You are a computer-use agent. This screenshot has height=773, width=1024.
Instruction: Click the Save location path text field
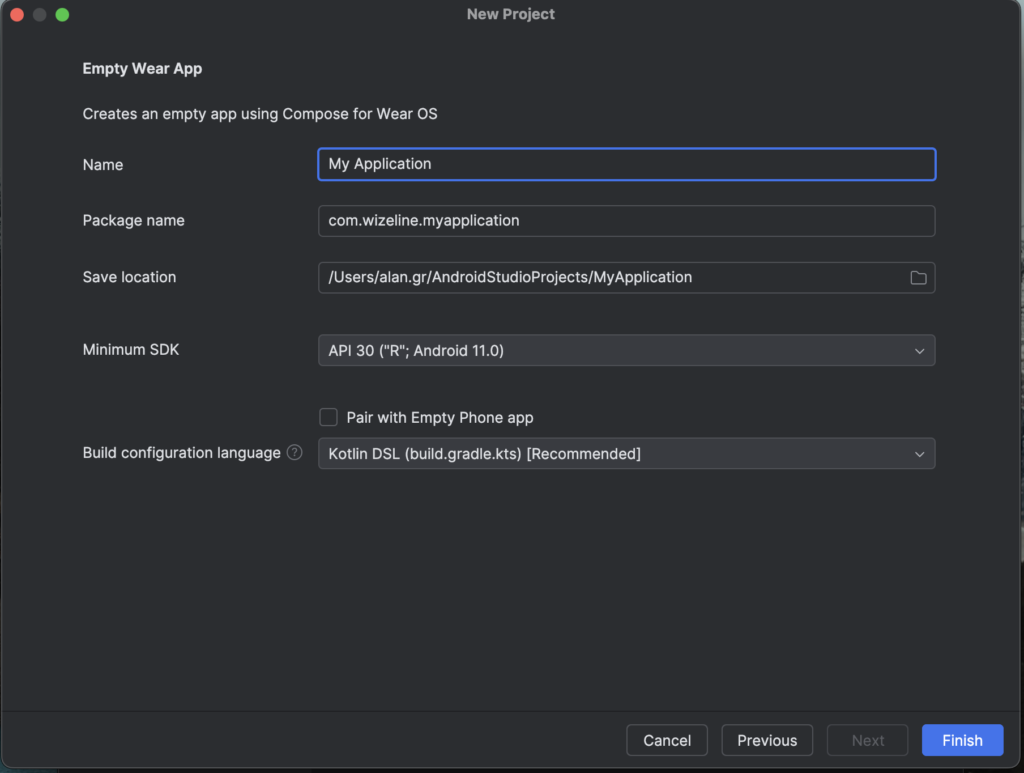(x=610, y=278)
